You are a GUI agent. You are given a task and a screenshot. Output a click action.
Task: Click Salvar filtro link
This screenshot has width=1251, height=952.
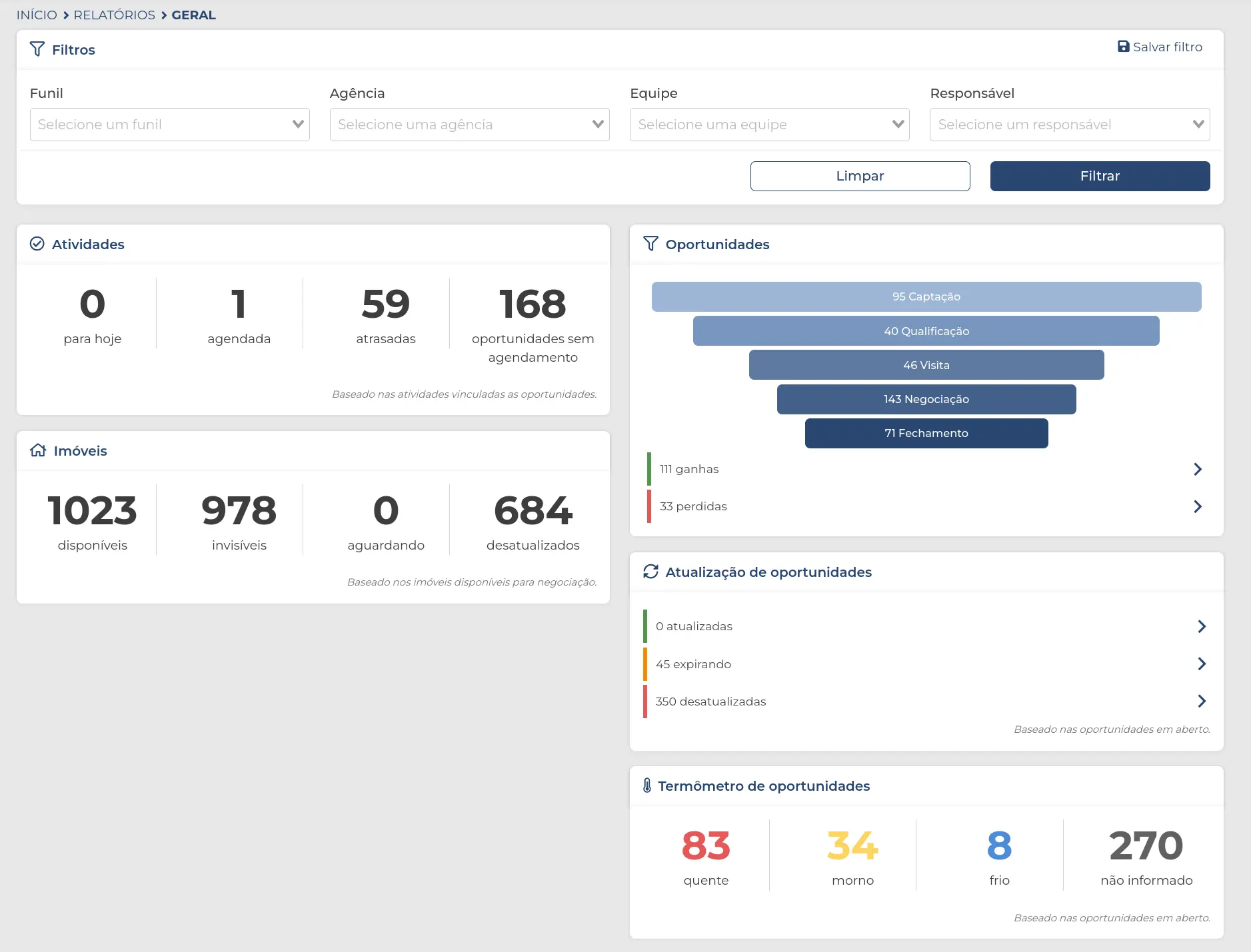(1160, 47)
